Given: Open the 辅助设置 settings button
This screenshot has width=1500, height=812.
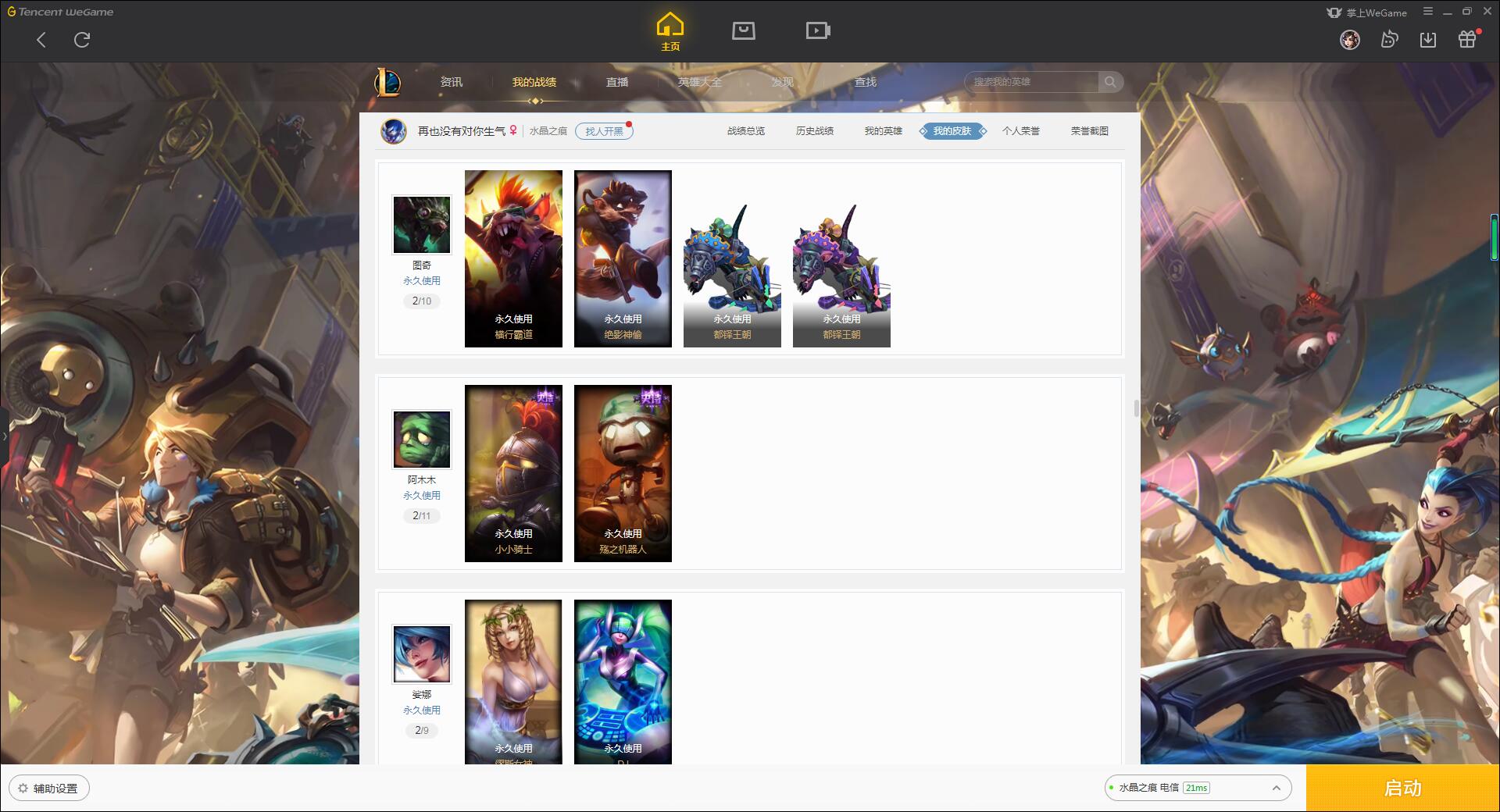Looking at the screenshot, I should coord(49,789).
